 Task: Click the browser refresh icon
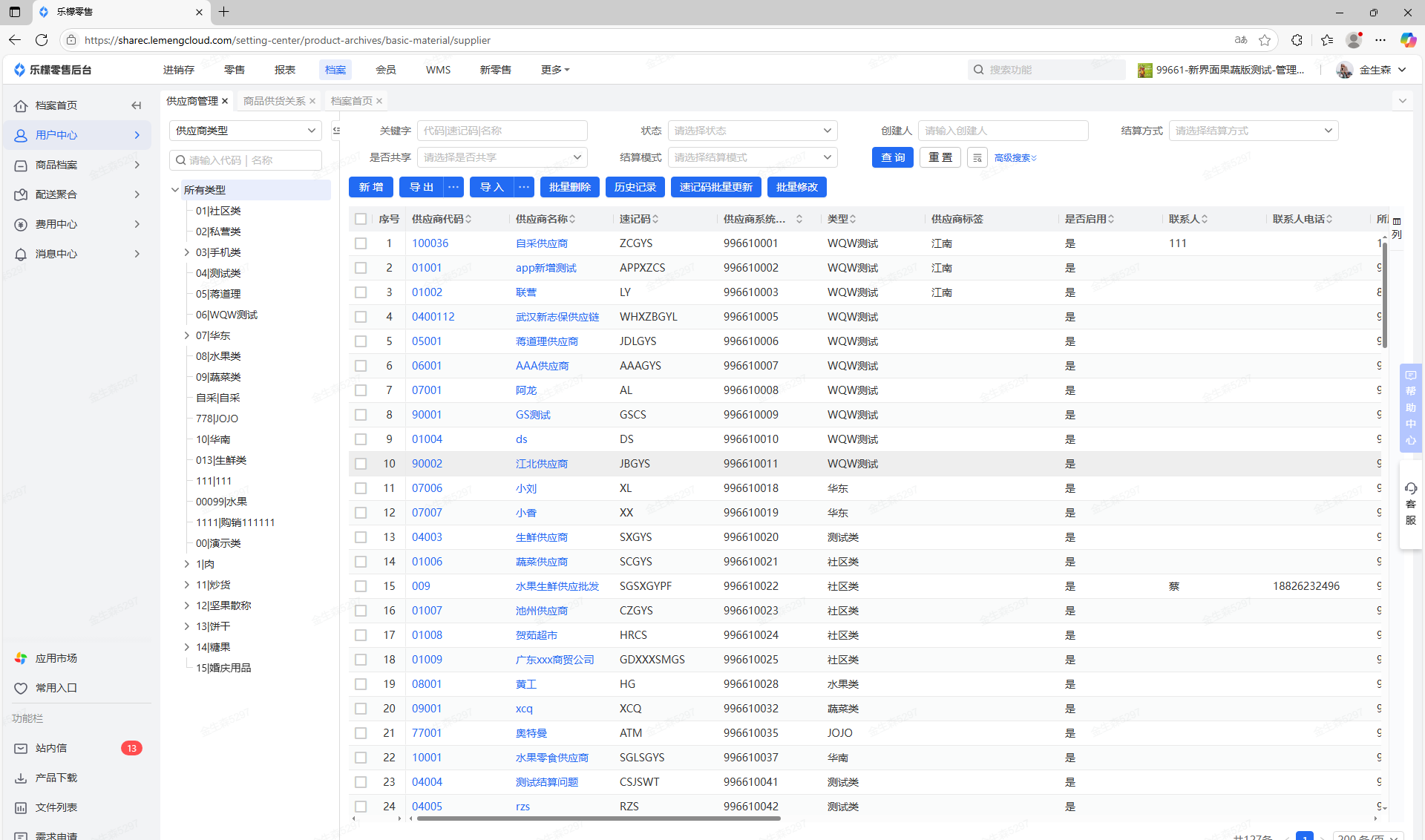pos(42,40)
